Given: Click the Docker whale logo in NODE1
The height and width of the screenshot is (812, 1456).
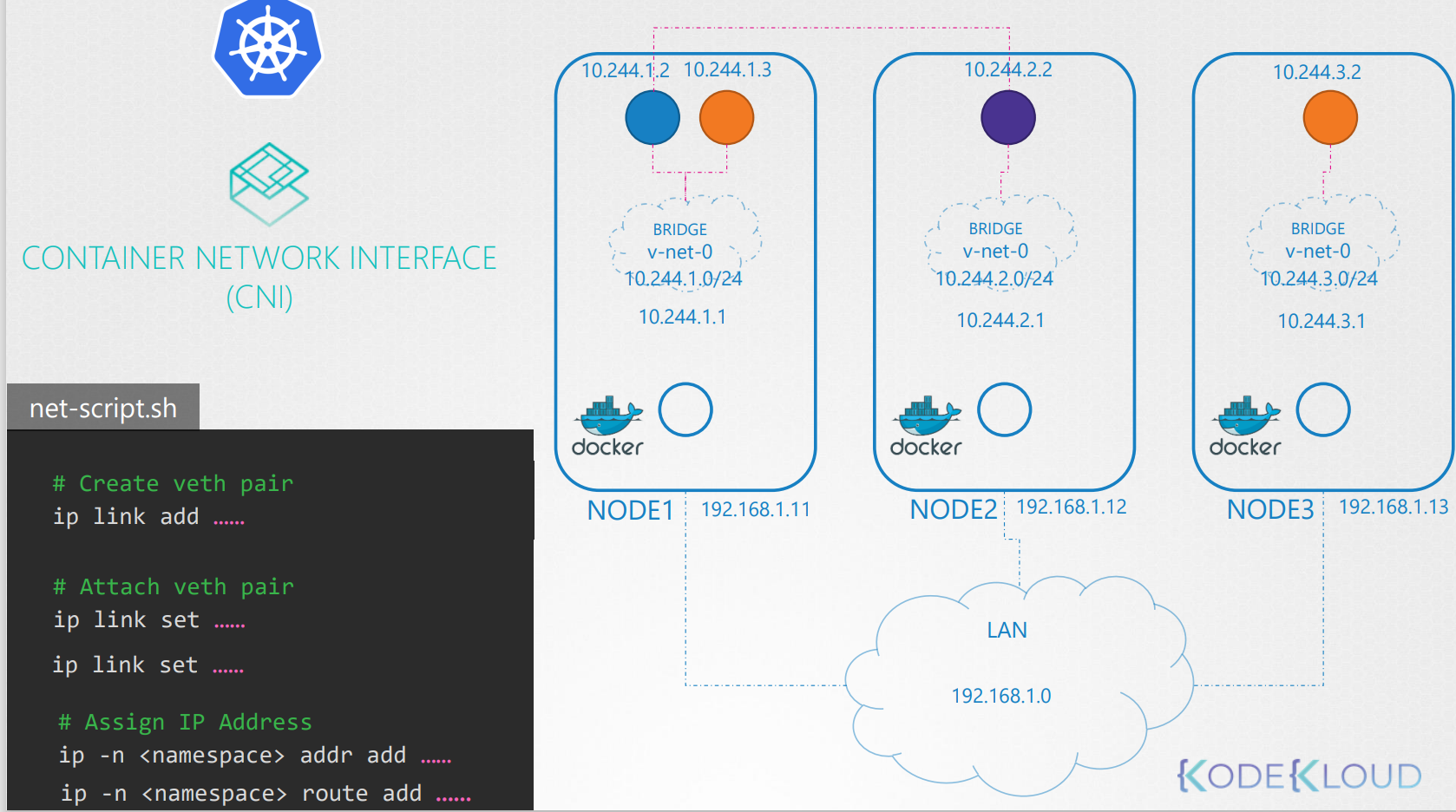Looking at the screenshot, I should [608, 426].
